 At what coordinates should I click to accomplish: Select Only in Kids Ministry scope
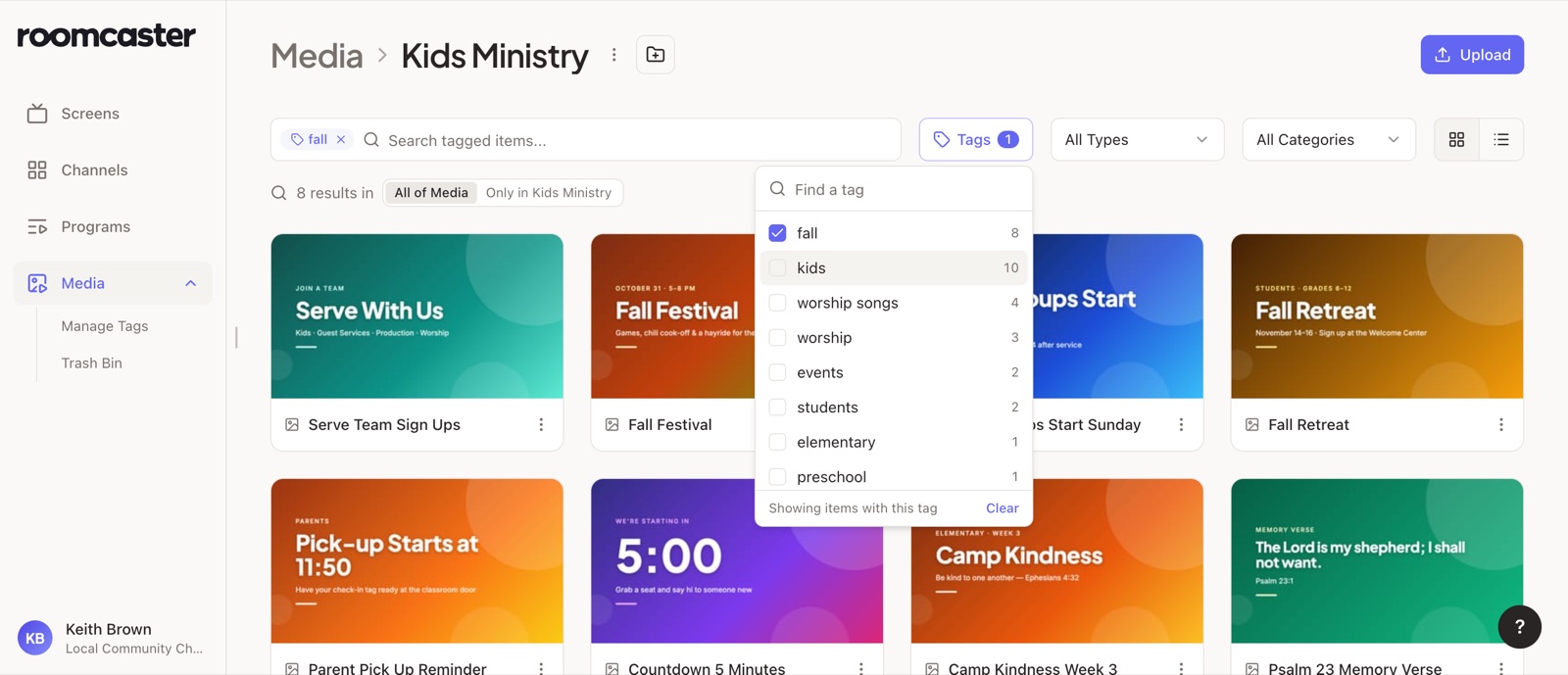click(549, 193)
